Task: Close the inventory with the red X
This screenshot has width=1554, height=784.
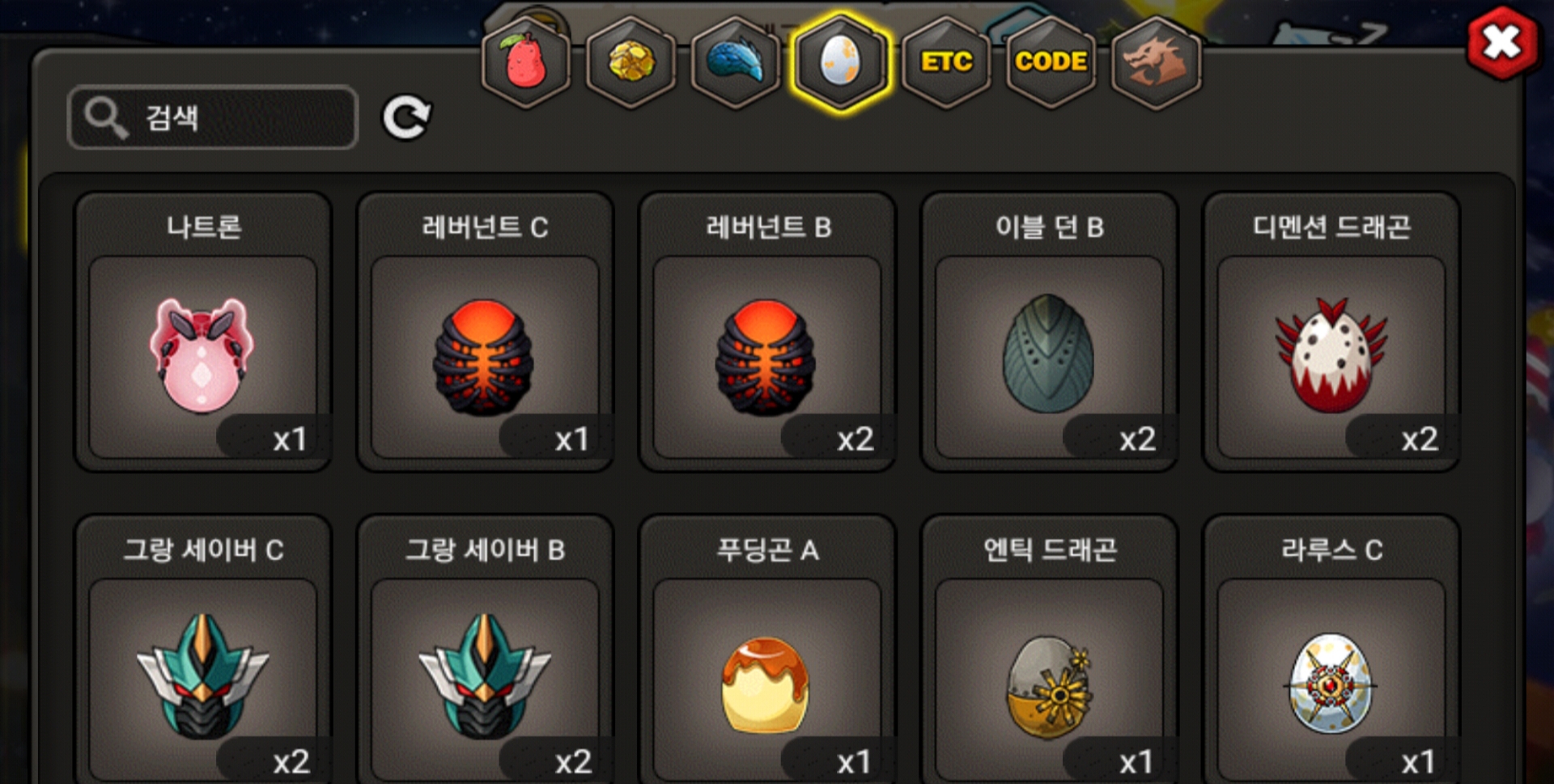Action: click(x=1502, y=43)
